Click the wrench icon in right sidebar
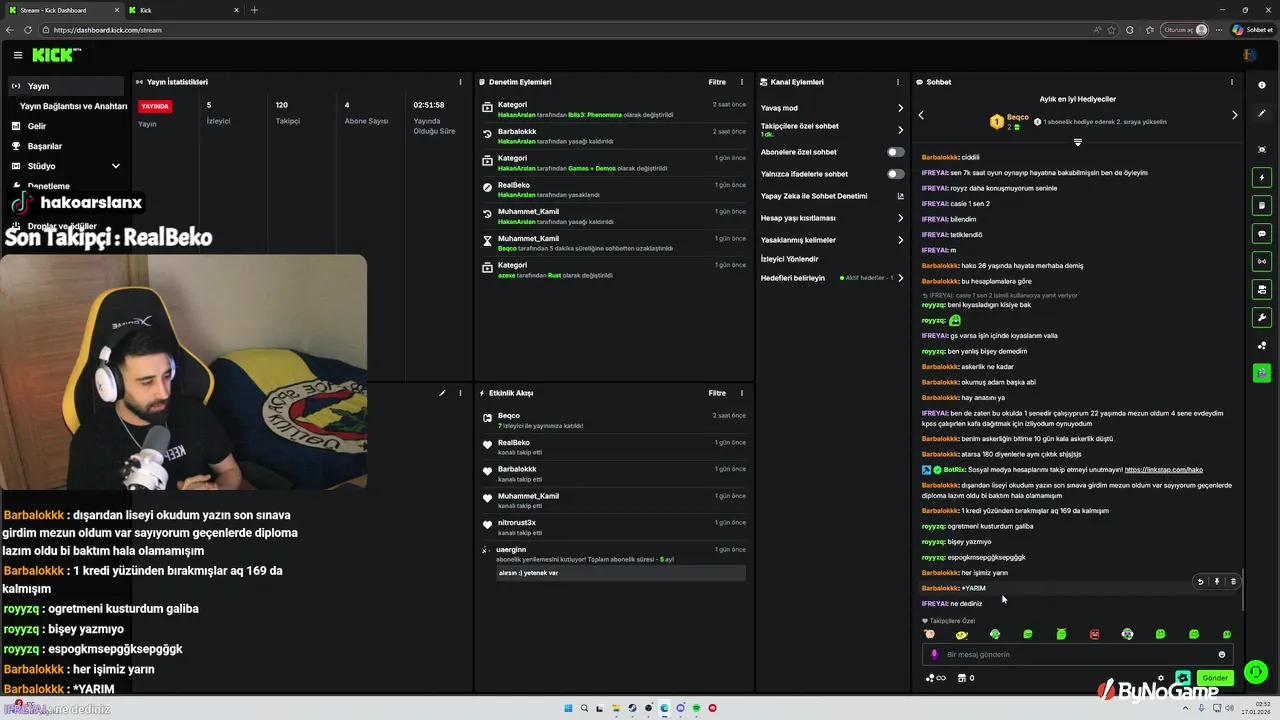1280x720 pixels. point(1262,318)
